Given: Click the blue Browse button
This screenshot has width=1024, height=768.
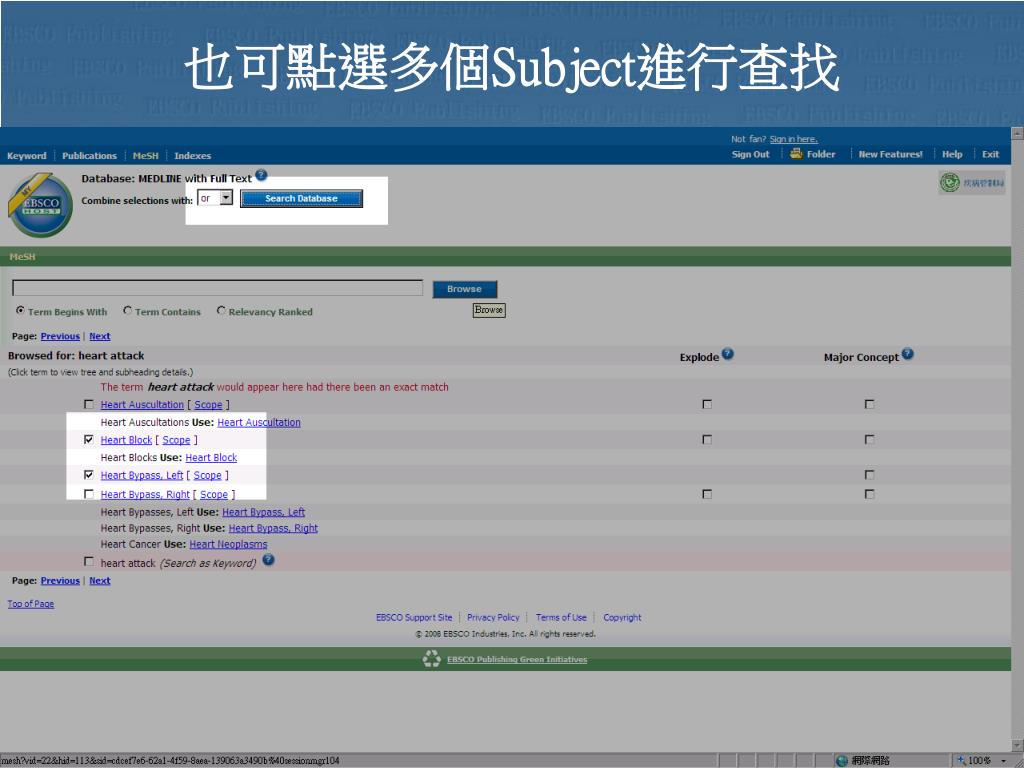Looking at the screenshot, I should [x=465, y=289].
